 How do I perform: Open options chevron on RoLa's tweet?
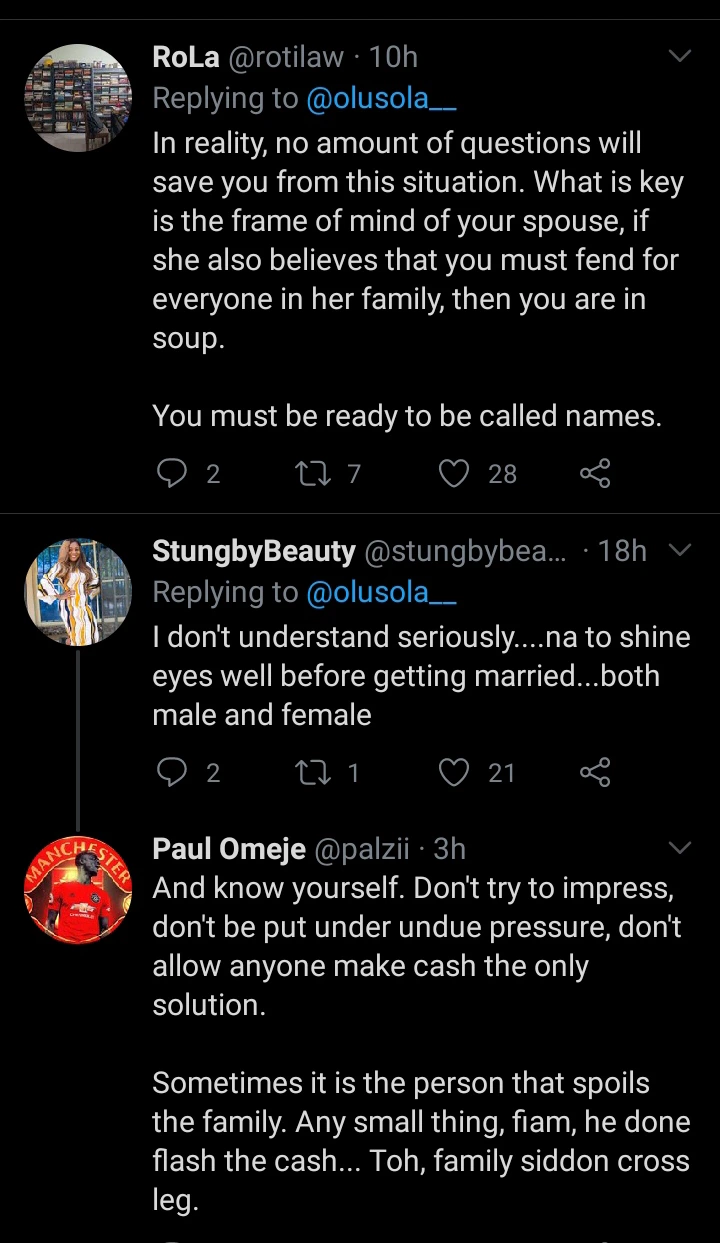(x=680, y=56)
